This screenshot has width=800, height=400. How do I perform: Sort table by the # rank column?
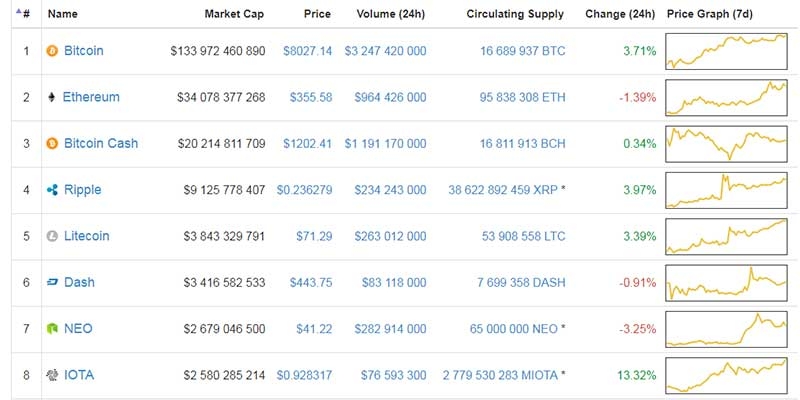[23, 14]
